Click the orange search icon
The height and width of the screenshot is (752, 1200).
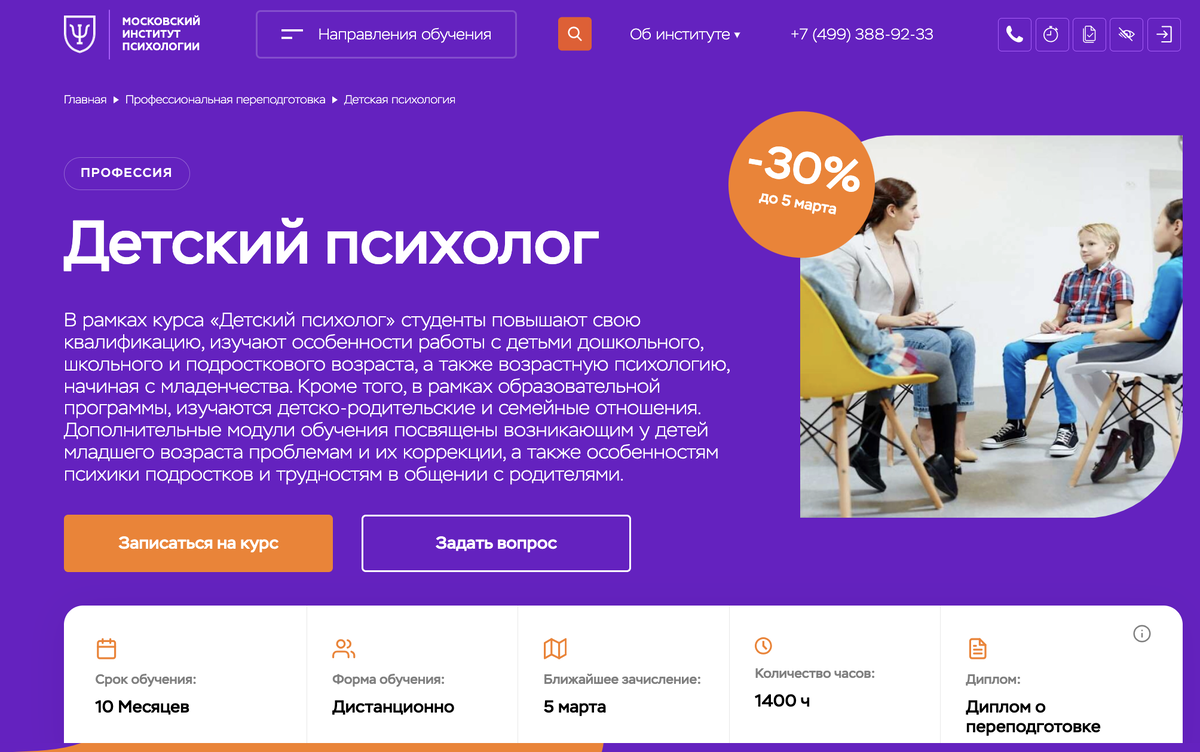pos(574,34)
